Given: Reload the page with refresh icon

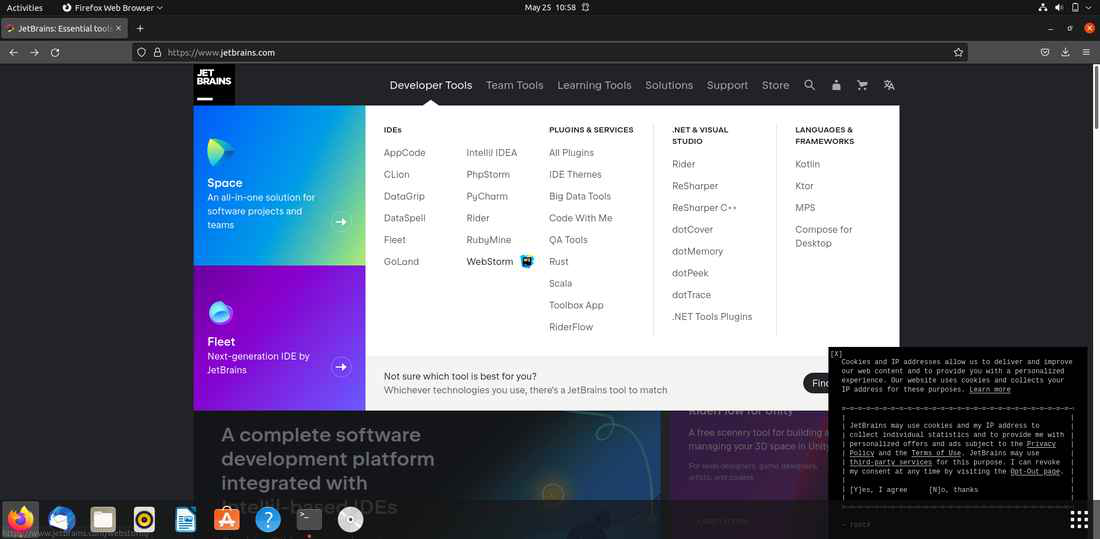Looking at the screenshot, I should pyautogui.click(x=55, y=53).
